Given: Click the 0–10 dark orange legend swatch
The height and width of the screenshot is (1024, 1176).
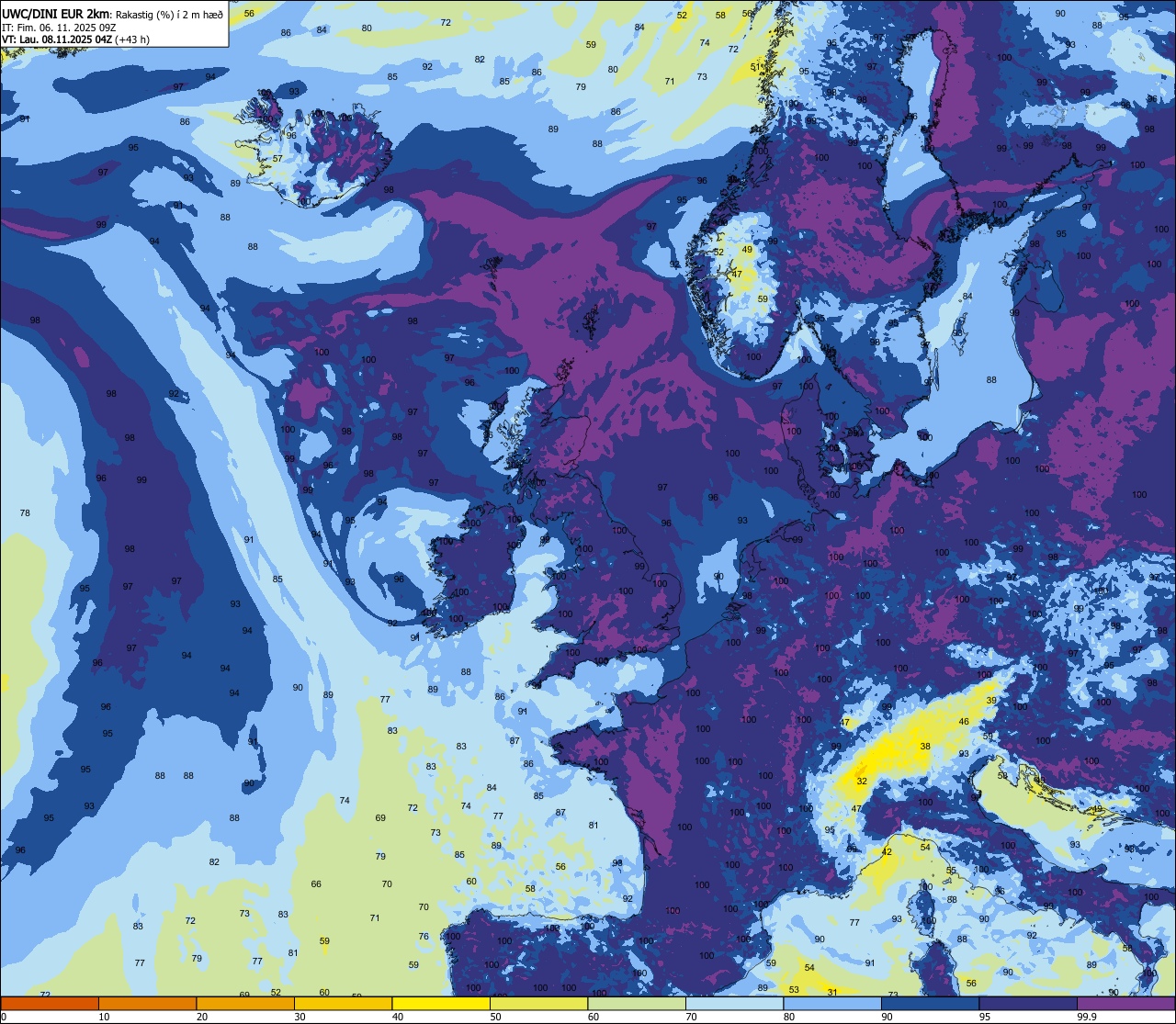Looking at the screenshot, I should (x=50, y=1003).
